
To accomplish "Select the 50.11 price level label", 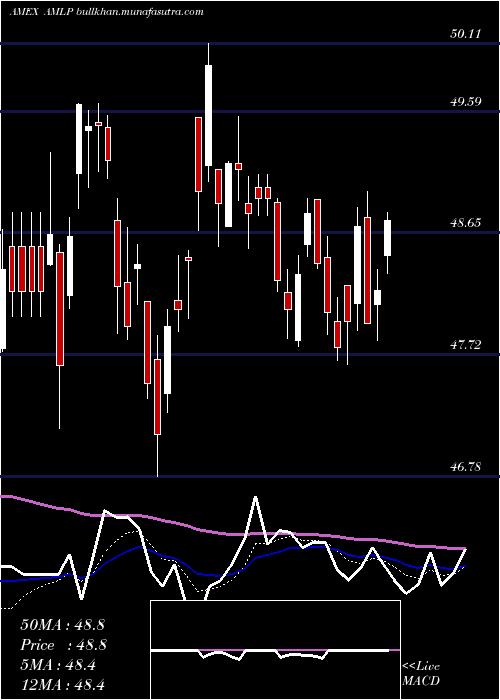I will click(466, 33).
